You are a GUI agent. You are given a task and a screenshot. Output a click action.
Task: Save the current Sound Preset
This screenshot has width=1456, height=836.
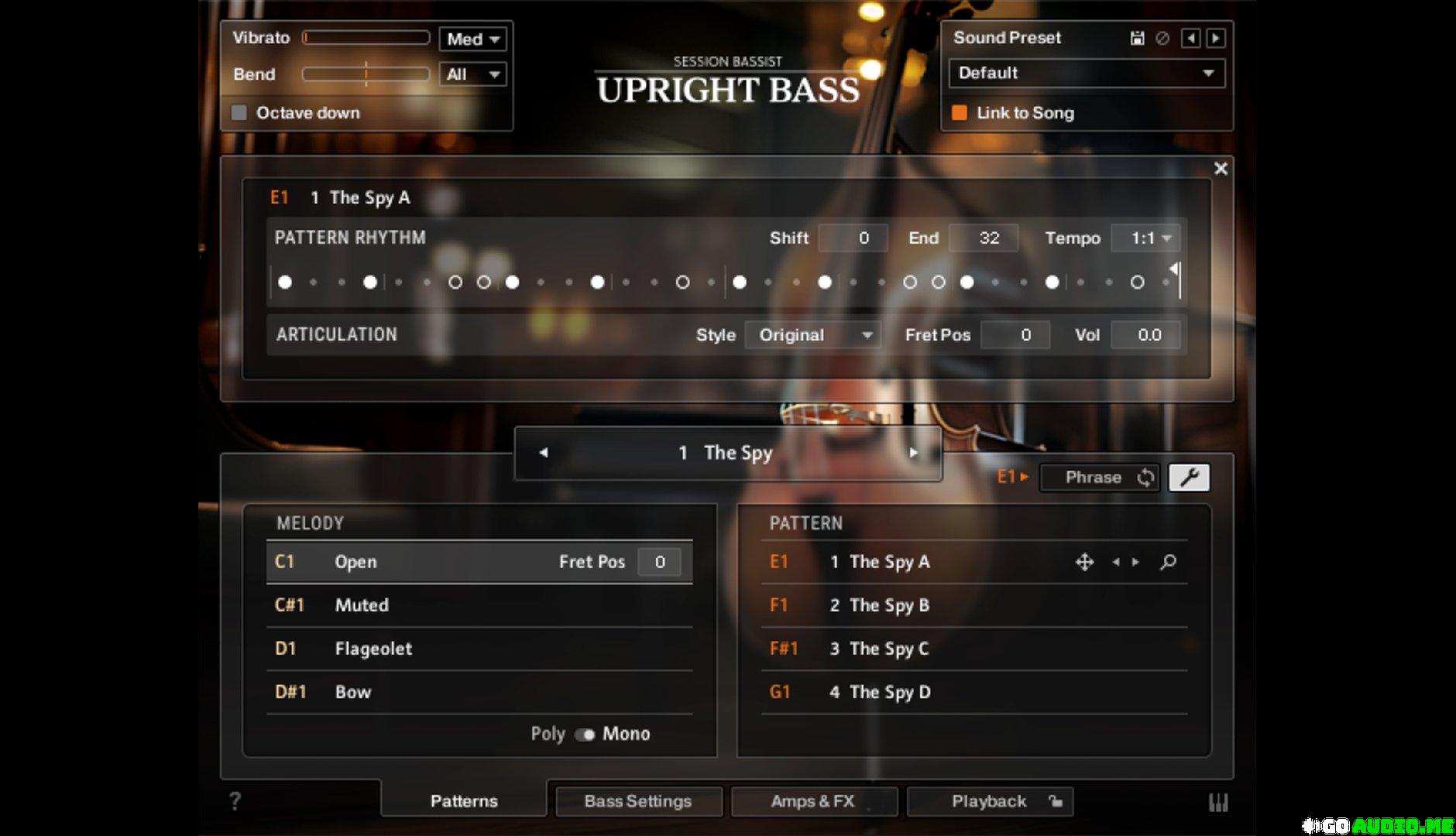pyautogui.click(x=1137, y=38)
